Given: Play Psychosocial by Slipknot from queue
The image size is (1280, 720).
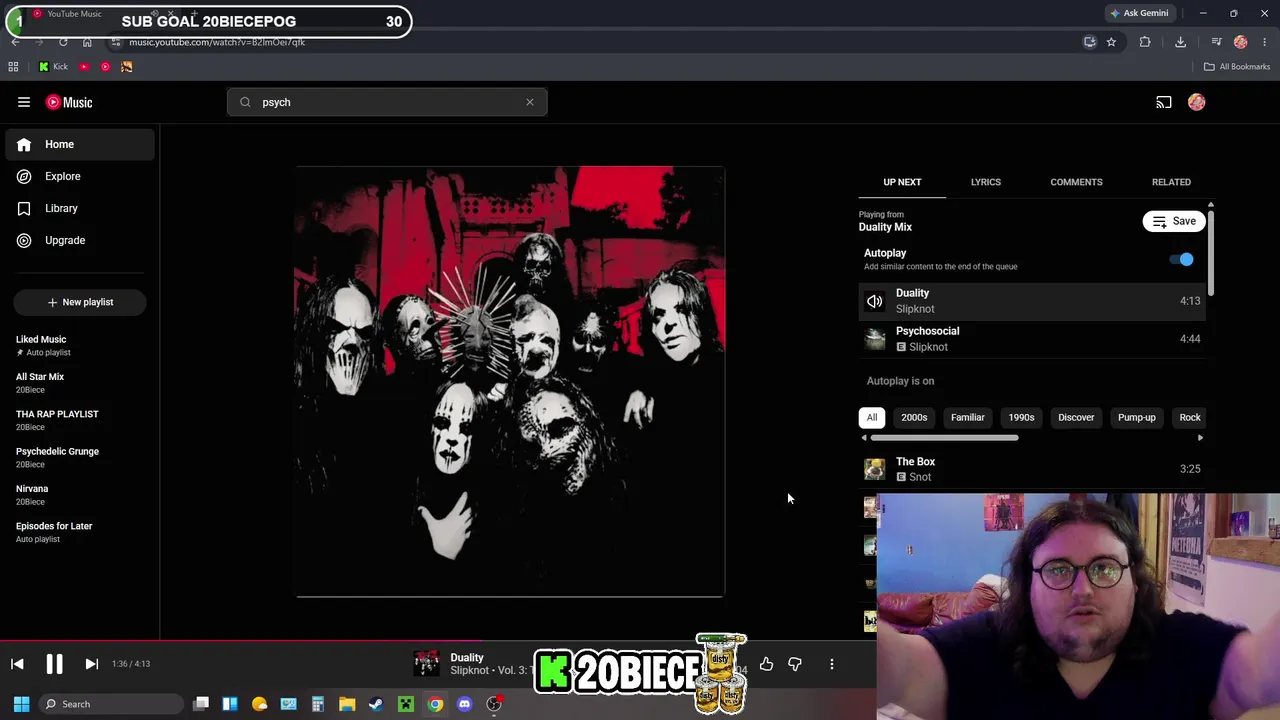Looking at the screenshot, I should [1032, 339].
